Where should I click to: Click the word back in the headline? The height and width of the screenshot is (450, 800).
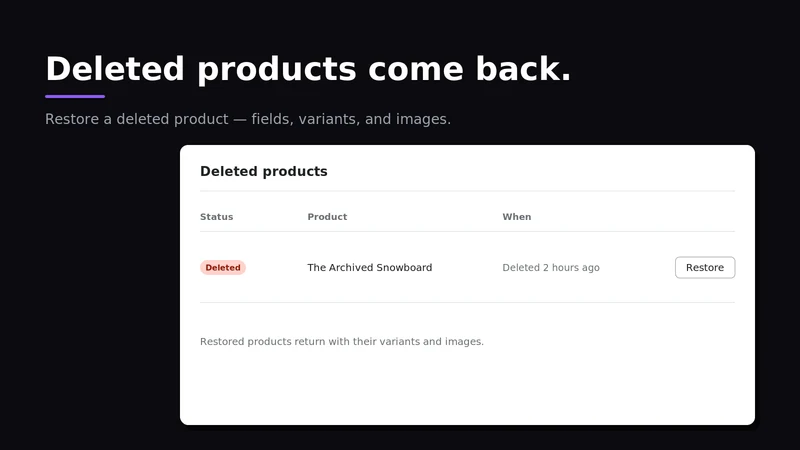click(523, 69)
